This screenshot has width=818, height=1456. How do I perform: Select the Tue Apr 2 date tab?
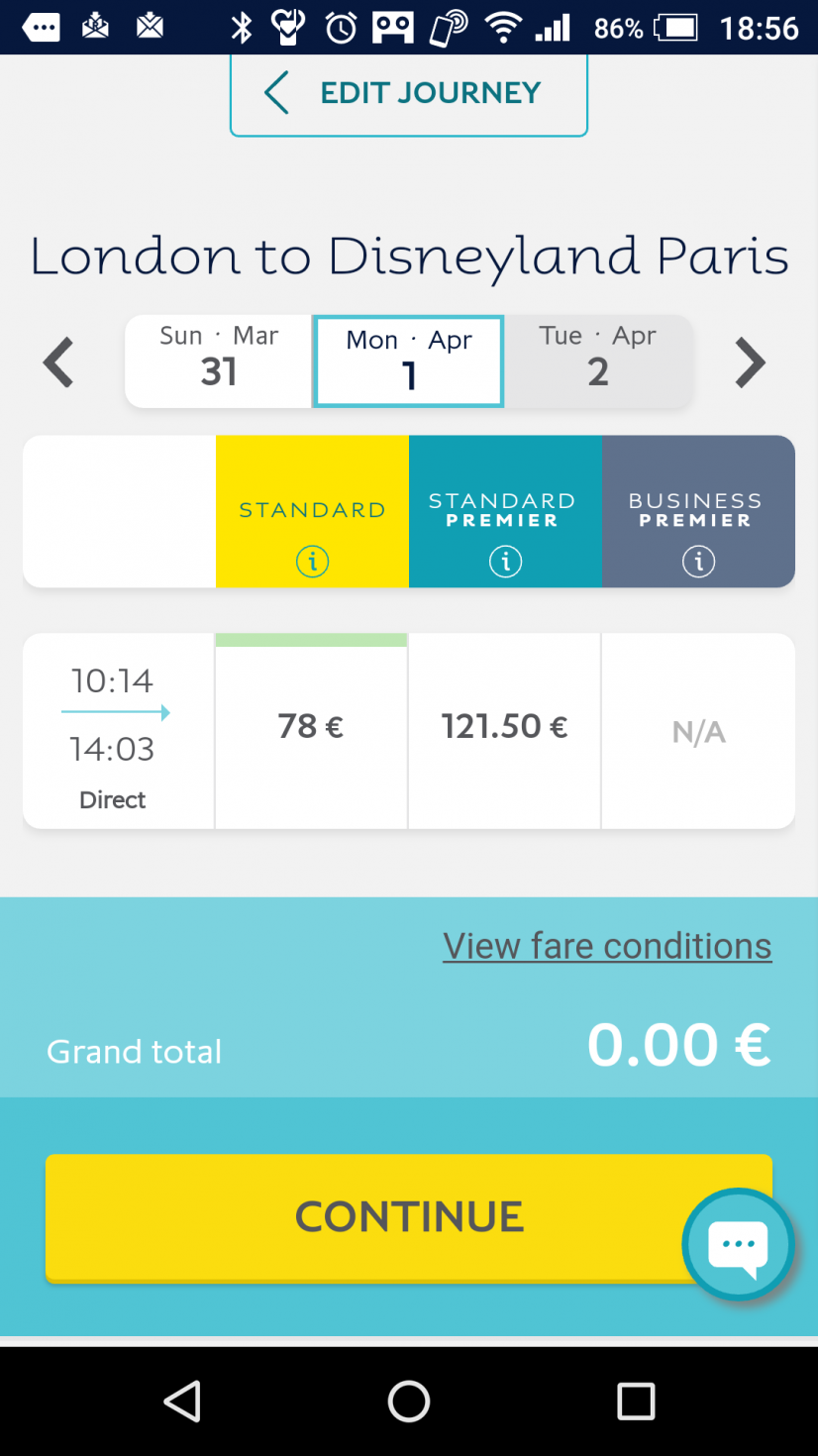(598, 362)
